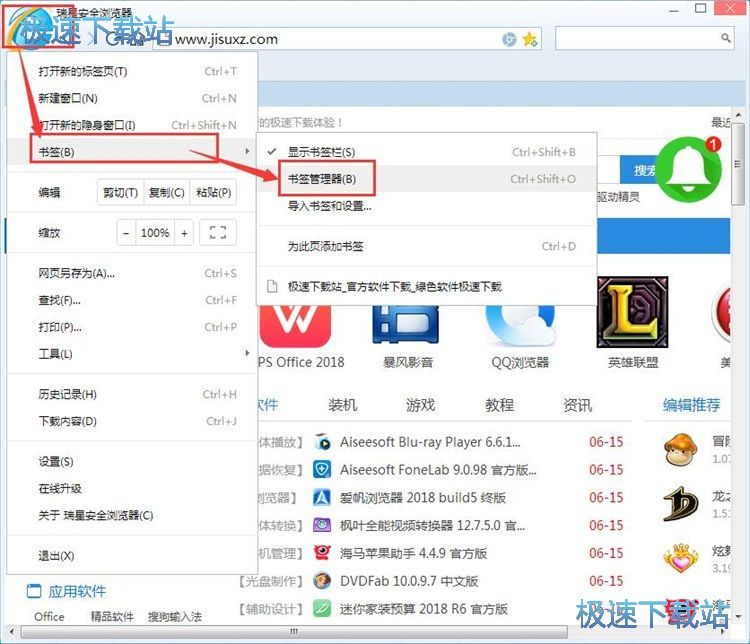Click the Office link under 应用软件
Screen dimensions: 750x644
[49, 616]
